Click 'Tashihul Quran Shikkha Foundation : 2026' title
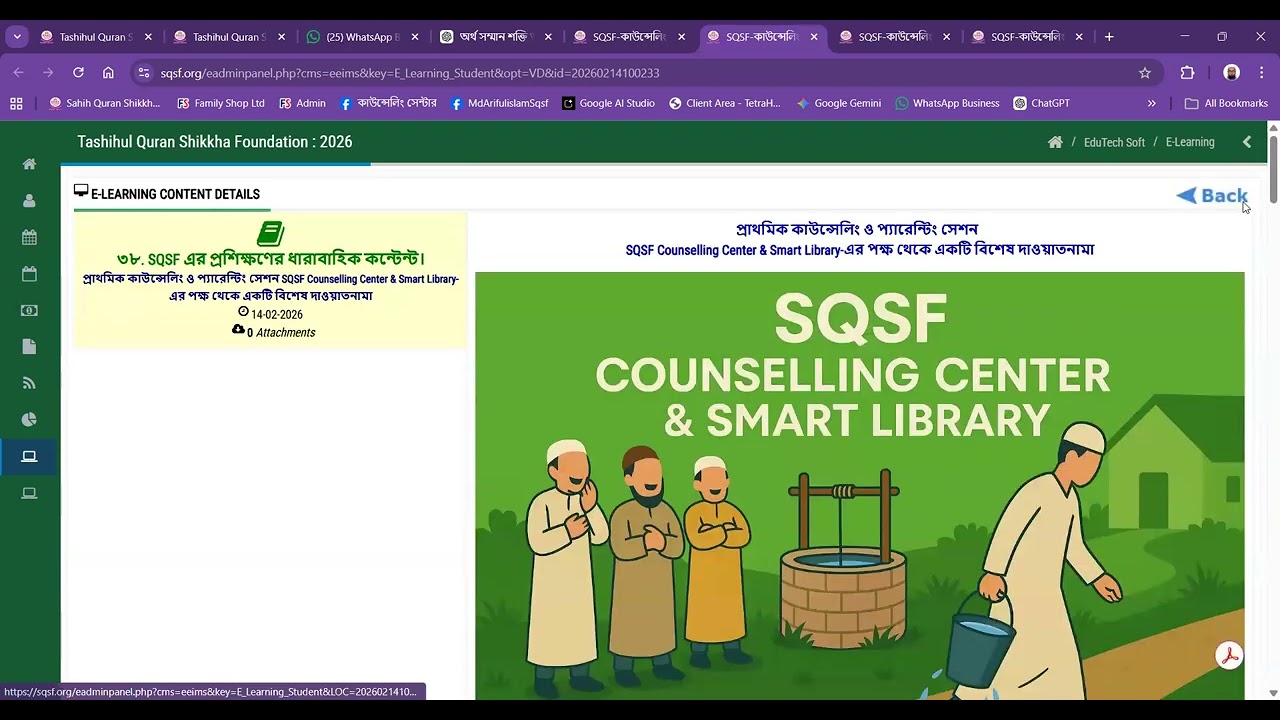The image size is (1280, 720). tap(215, 142)
